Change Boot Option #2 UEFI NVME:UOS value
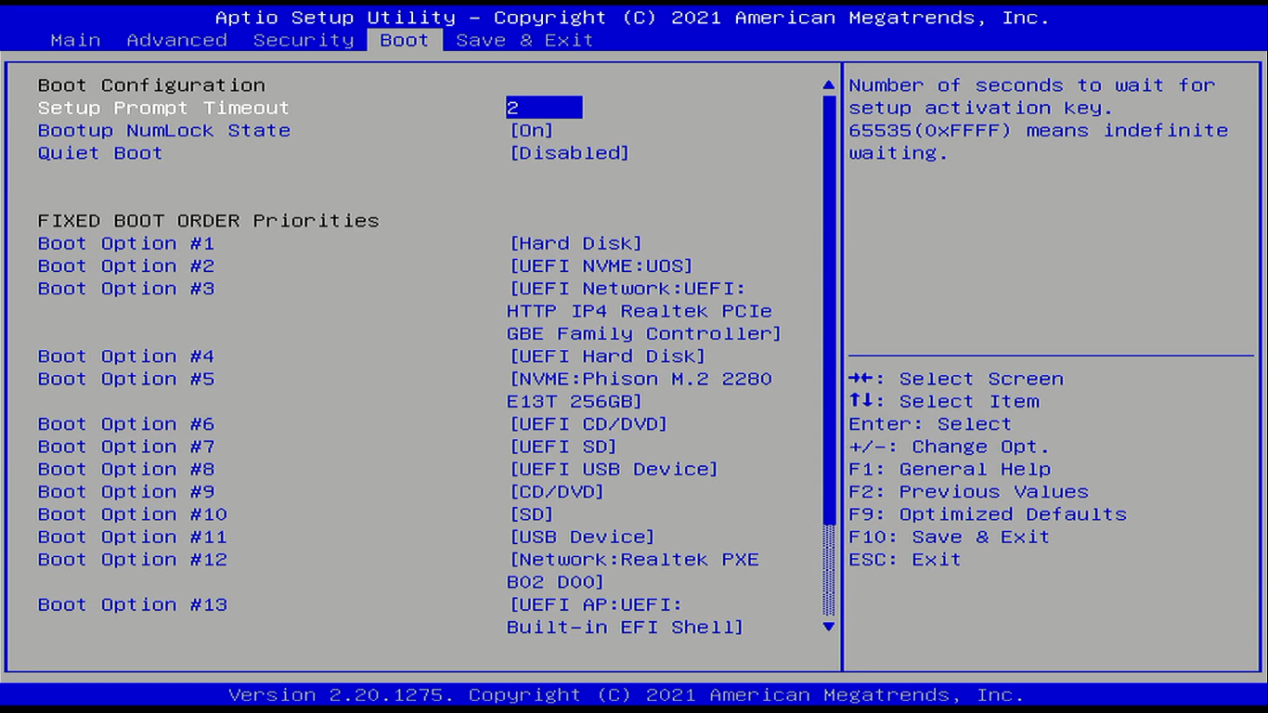 pyautogui.click(x=600, y=266)
